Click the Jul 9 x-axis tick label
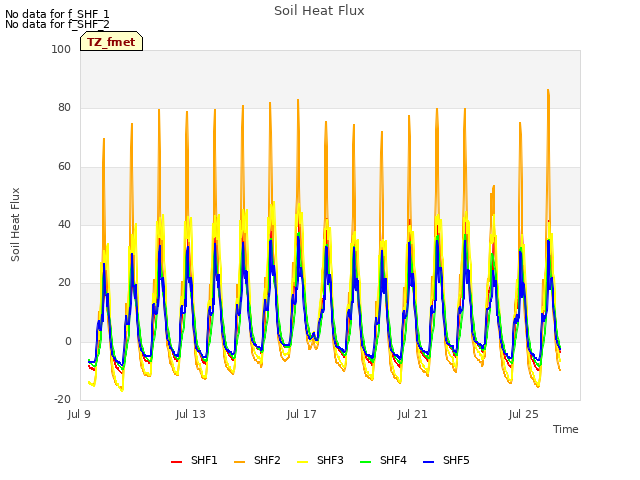Viewport: 640px width, 480px height. pyautogui.click(x=79, y=414)
